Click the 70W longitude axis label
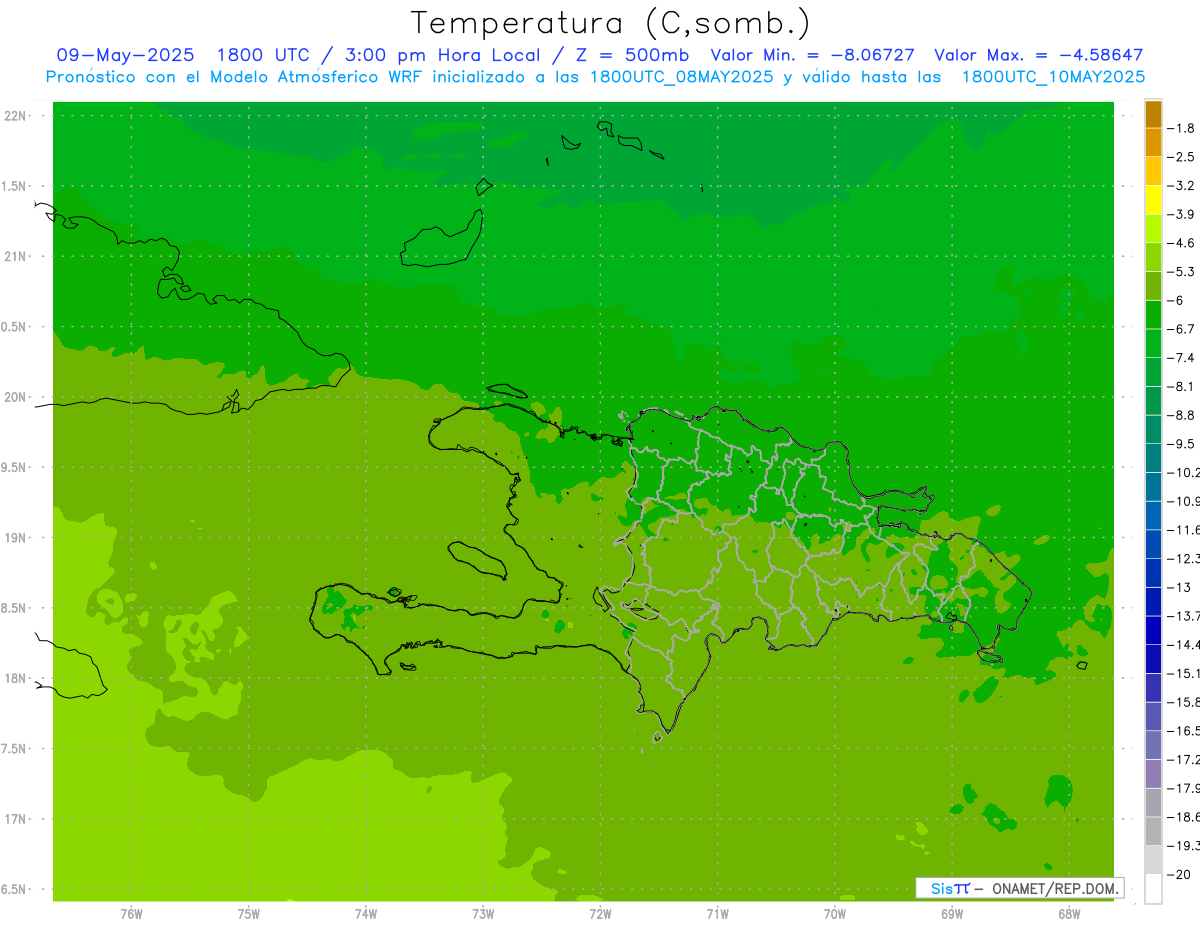The image size is (1200, 927). point(834,914)
